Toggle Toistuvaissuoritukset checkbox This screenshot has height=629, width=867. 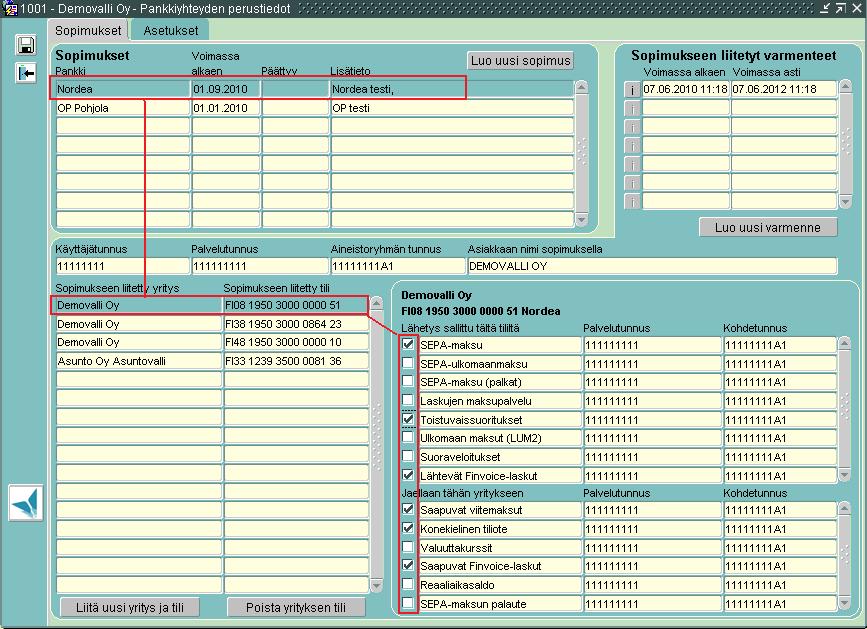pyautogui.click(x=408, y=419)
